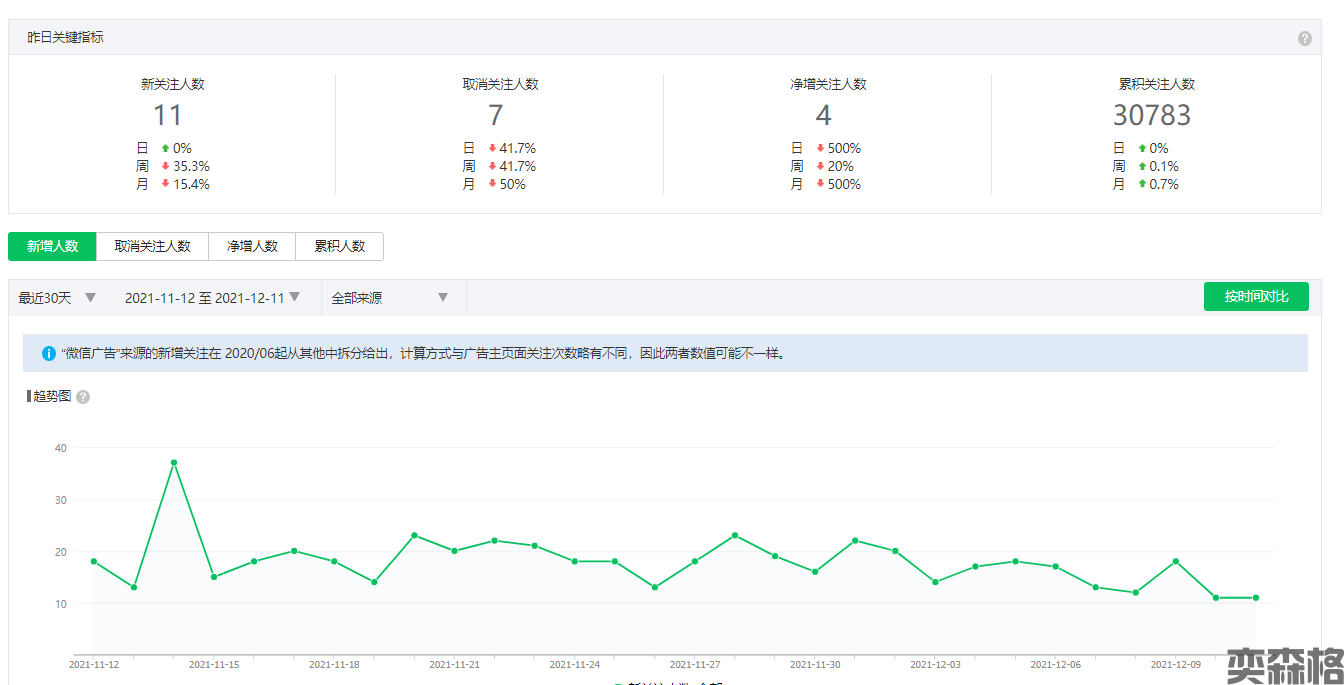Switch to the 取消关注人数 tab

click(152, 246)
